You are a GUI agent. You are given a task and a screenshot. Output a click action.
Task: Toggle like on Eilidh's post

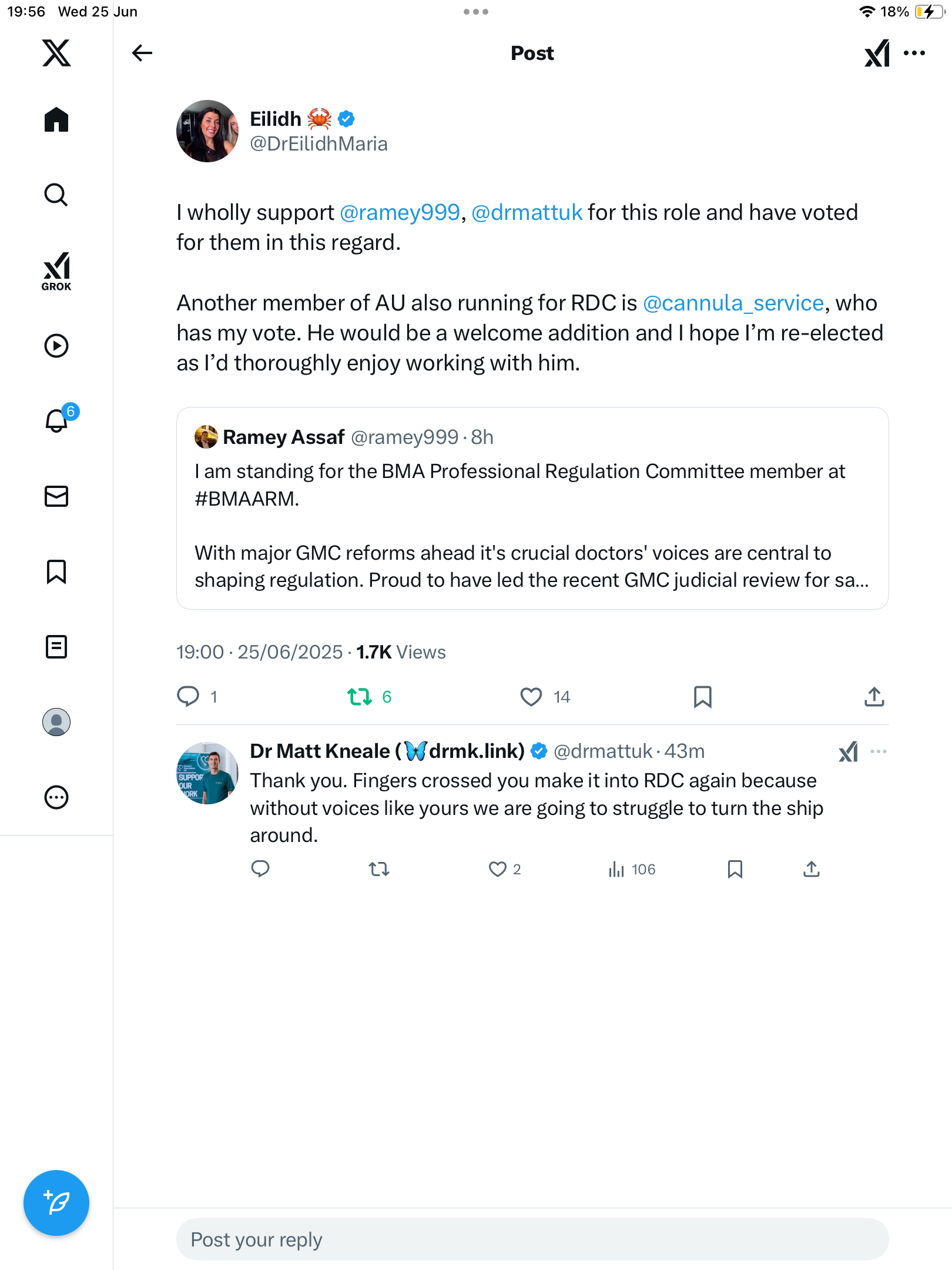[x=531, y=697]
